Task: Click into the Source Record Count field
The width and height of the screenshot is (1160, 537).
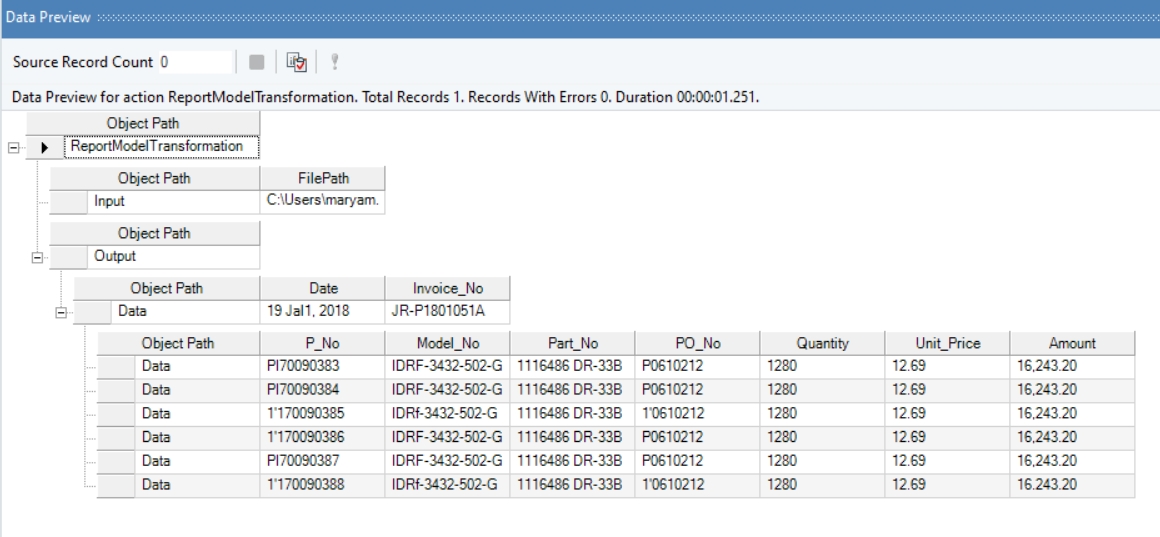Action: (194, 62)
